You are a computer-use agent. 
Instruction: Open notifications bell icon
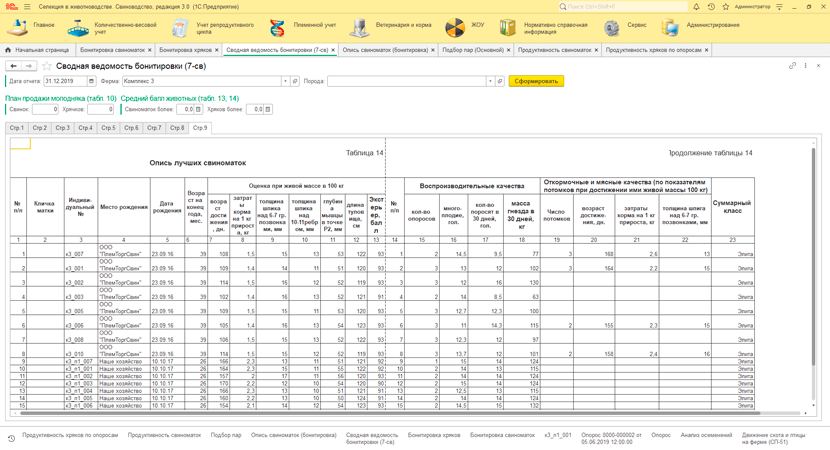click(696, 7)
